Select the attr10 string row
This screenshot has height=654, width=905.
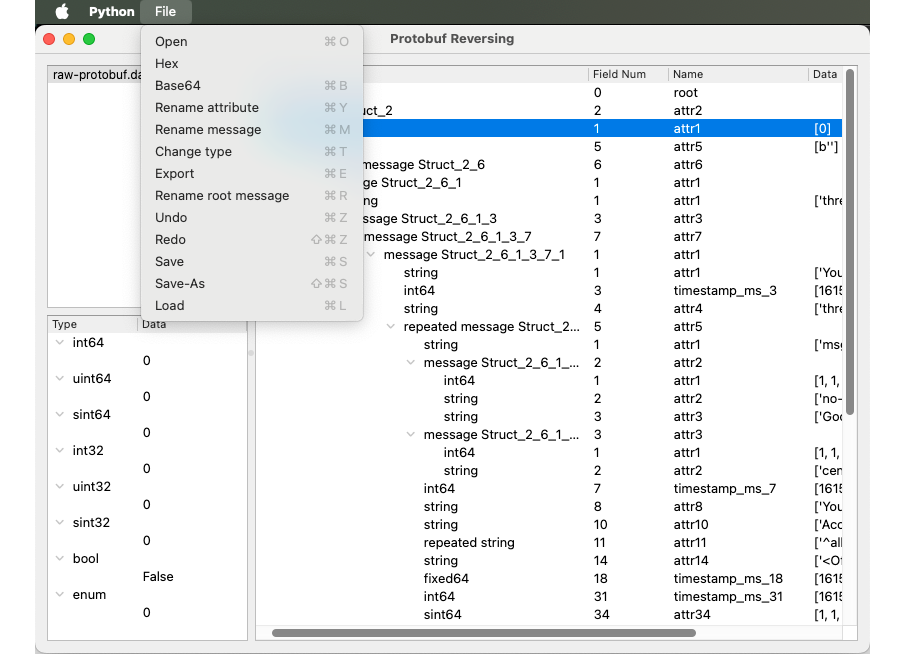549,524
